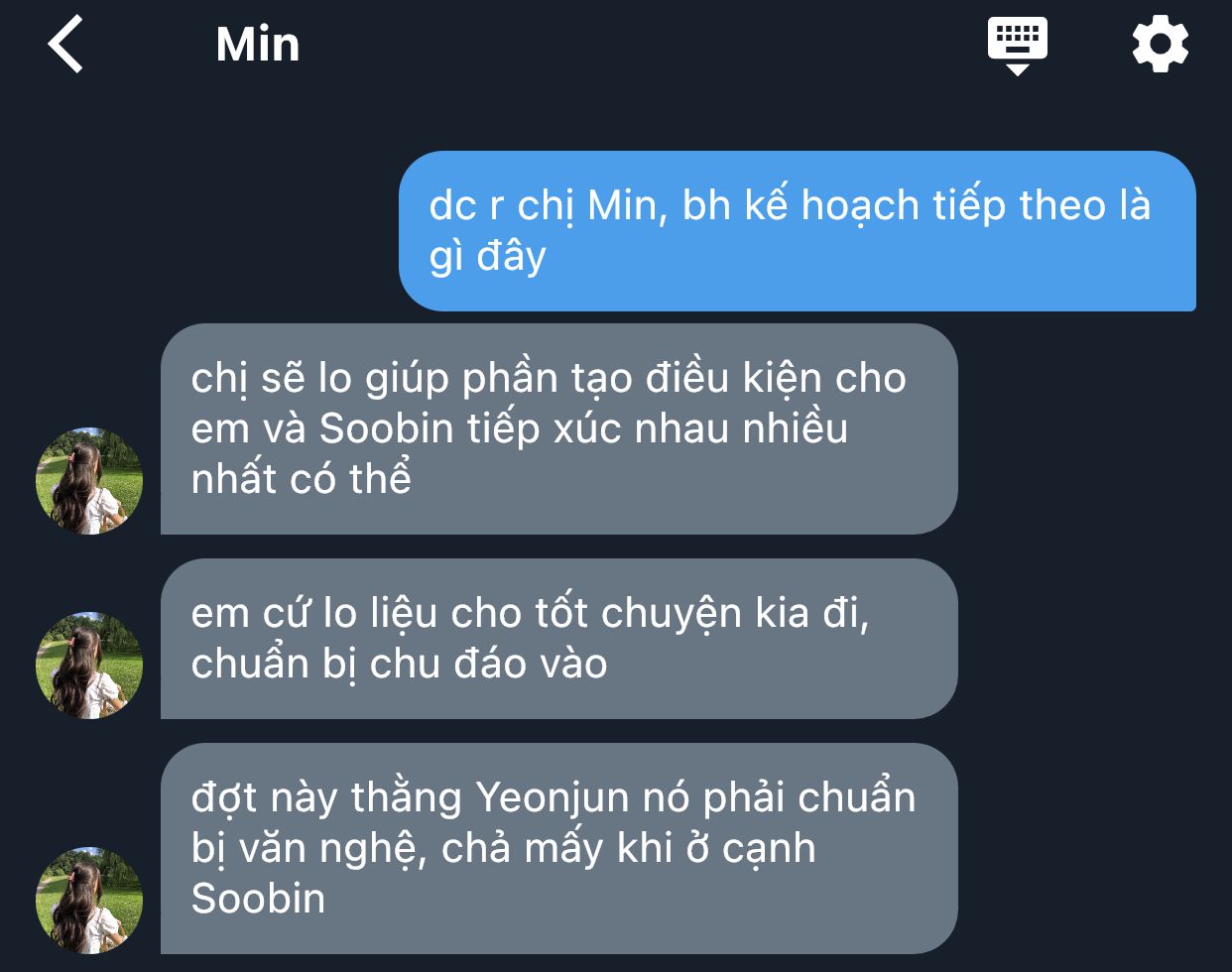Click 'Soobin' in the 'tiếp xúc nhau' message

387,428
